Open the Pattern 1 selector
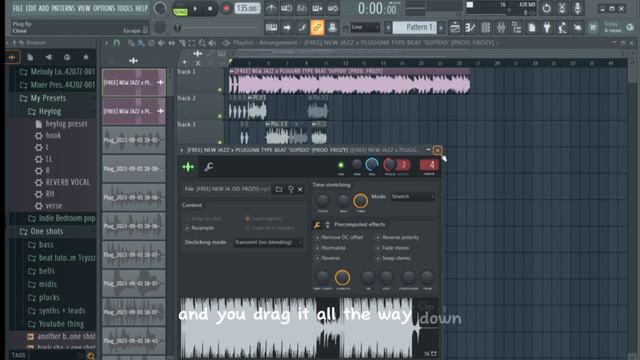The height and width of the screenshot is (360, 640). (x=415, y=27)
